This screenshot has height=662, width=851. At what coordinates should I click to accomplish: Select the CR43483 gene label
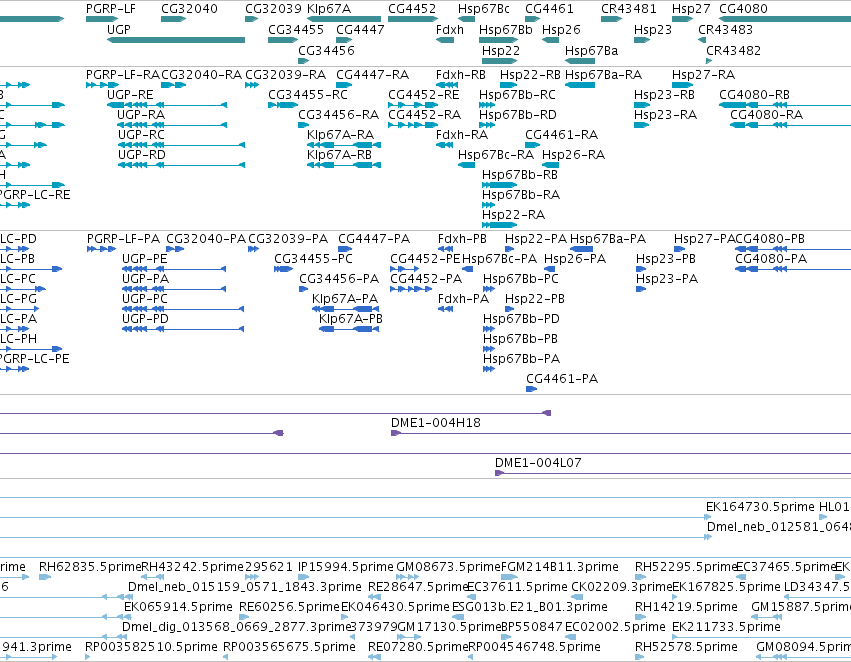(725, 29)
